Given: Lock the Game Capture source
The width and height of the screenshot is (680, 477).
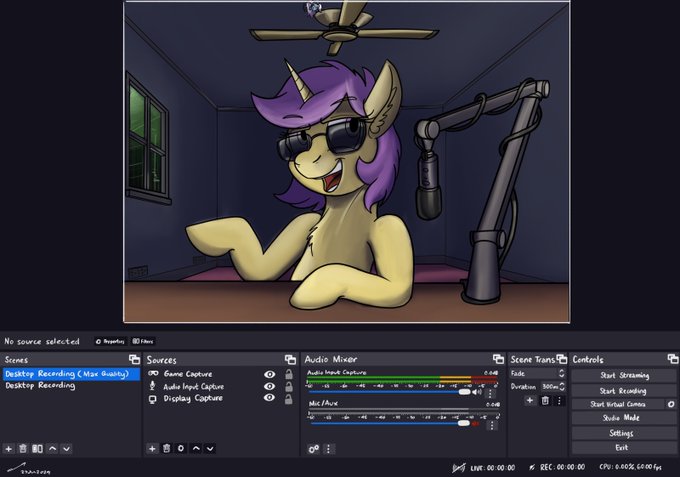Looking at the screenshot, I should (288, 374).
